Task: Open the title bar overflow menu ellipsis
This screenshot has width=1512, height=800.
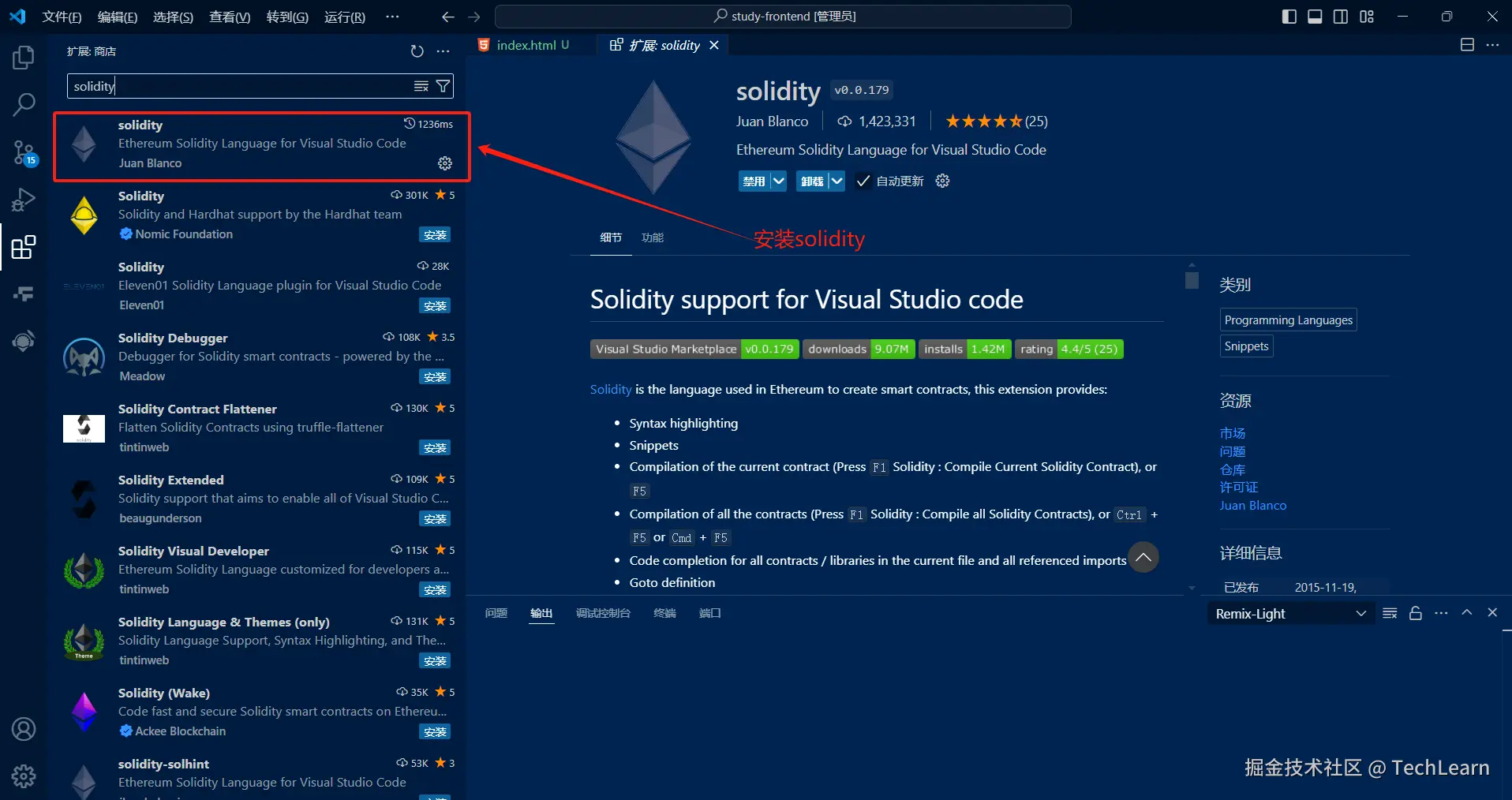Action: [x=392, y=17]
